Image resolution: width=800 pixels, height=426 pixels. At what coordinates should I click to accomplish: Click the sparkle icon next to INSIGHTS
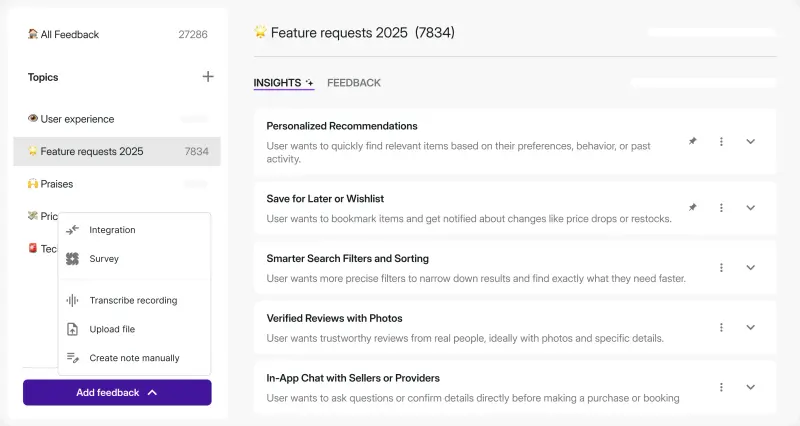click(x=309, y=83)
